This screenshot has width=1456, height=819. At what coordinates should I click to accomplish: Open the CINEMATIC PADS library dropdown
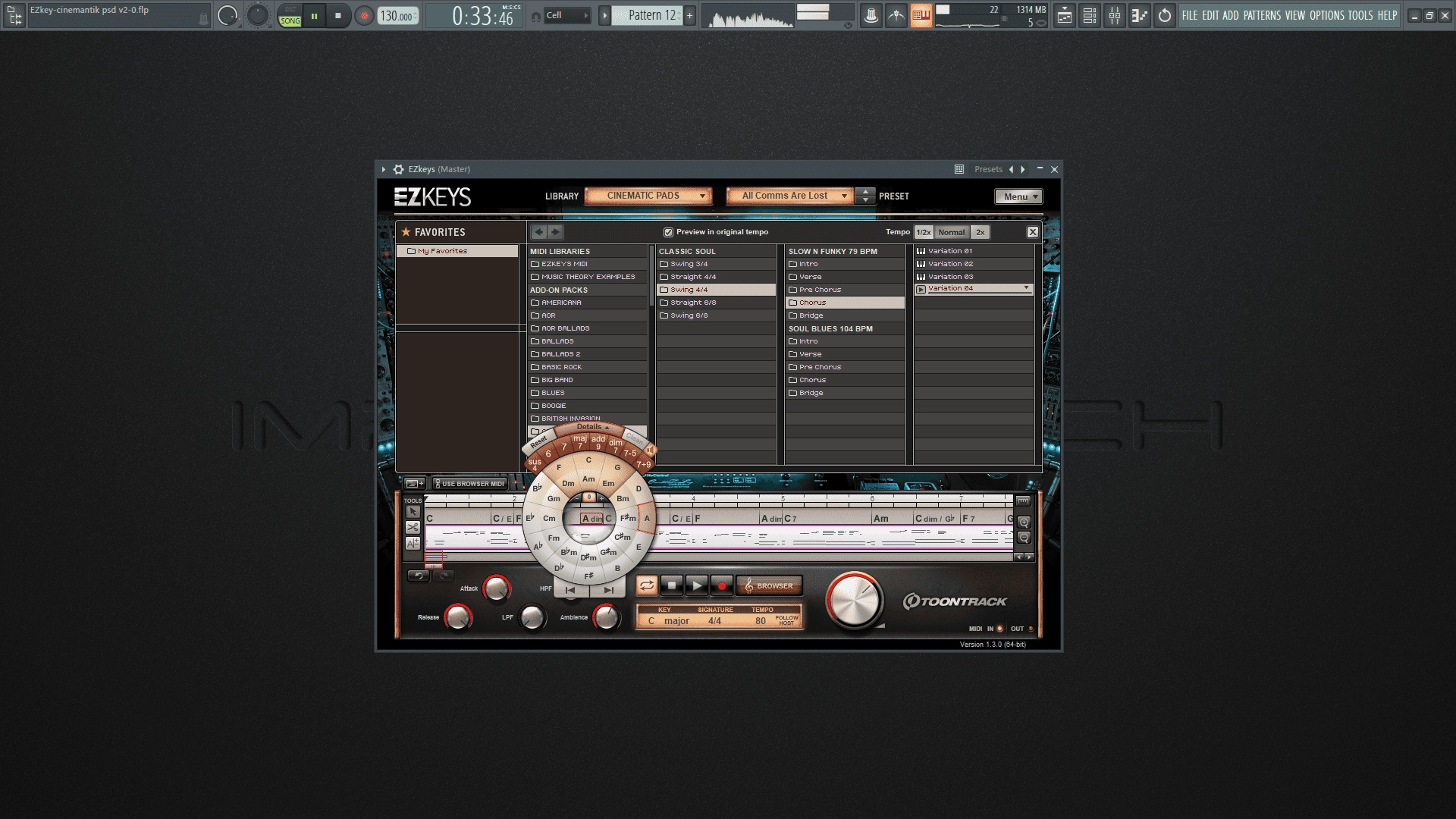(648, 196)
